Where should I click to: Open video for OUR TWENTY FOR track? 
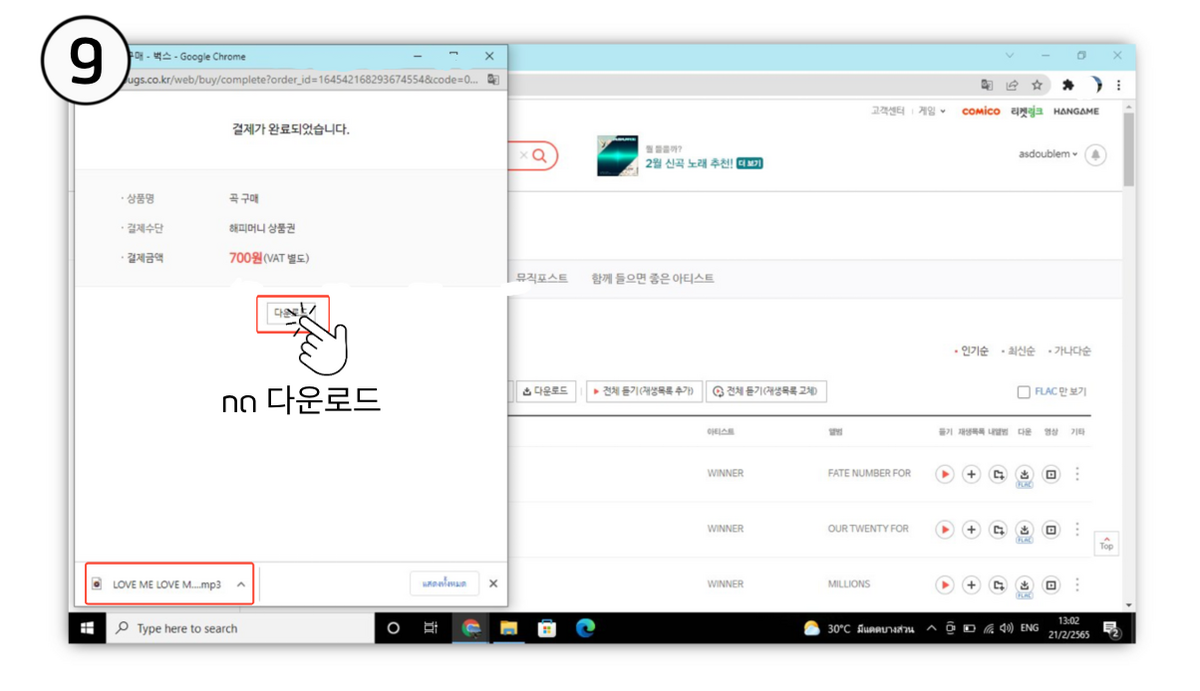(1050, 529)
